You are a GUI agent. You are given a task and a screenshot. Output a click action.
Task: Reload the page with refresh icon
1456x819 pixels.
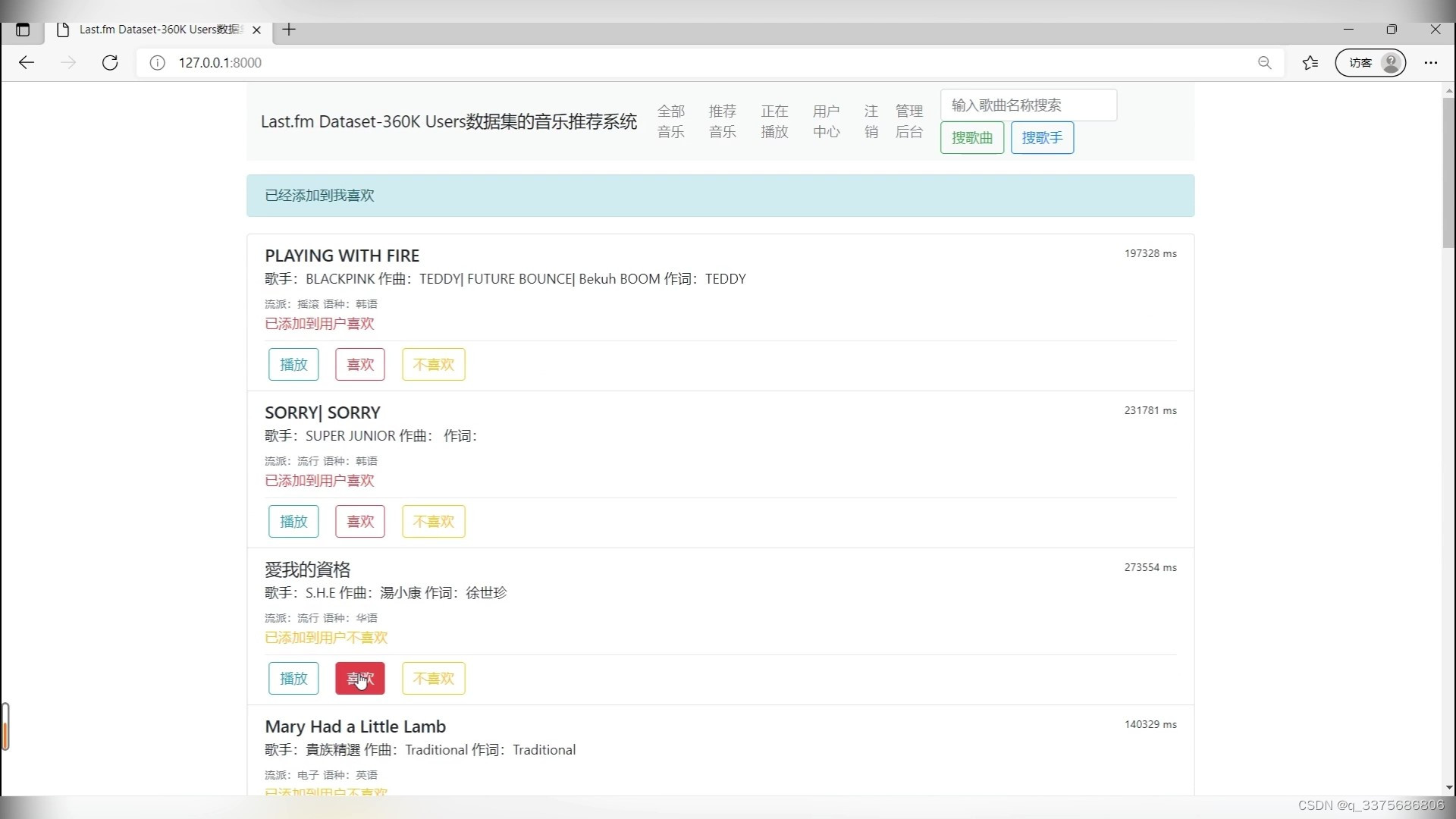point(110,63)
